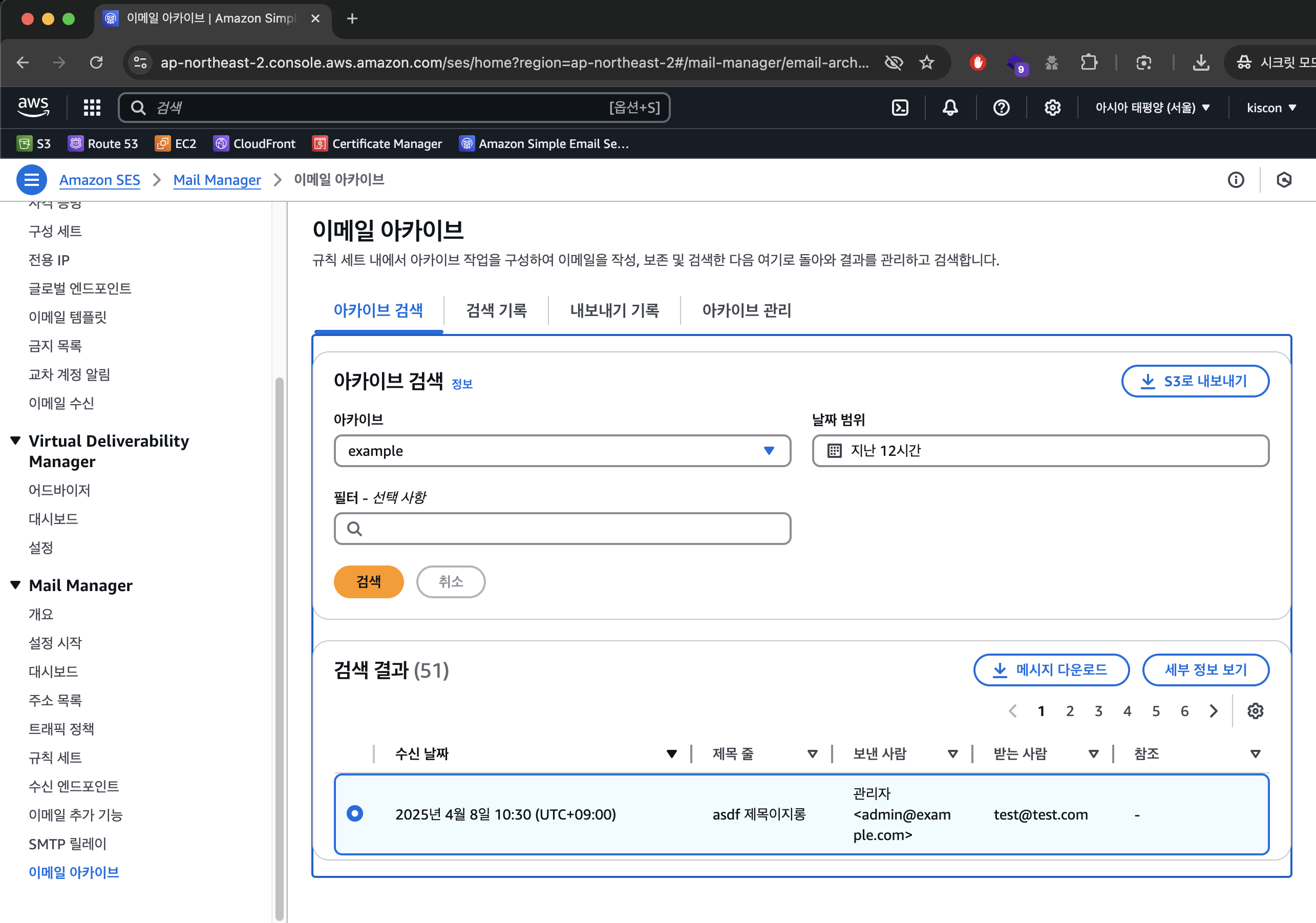1316x923 pixels.
Task: Click the orange 검색 button
Action: [368, 581]
